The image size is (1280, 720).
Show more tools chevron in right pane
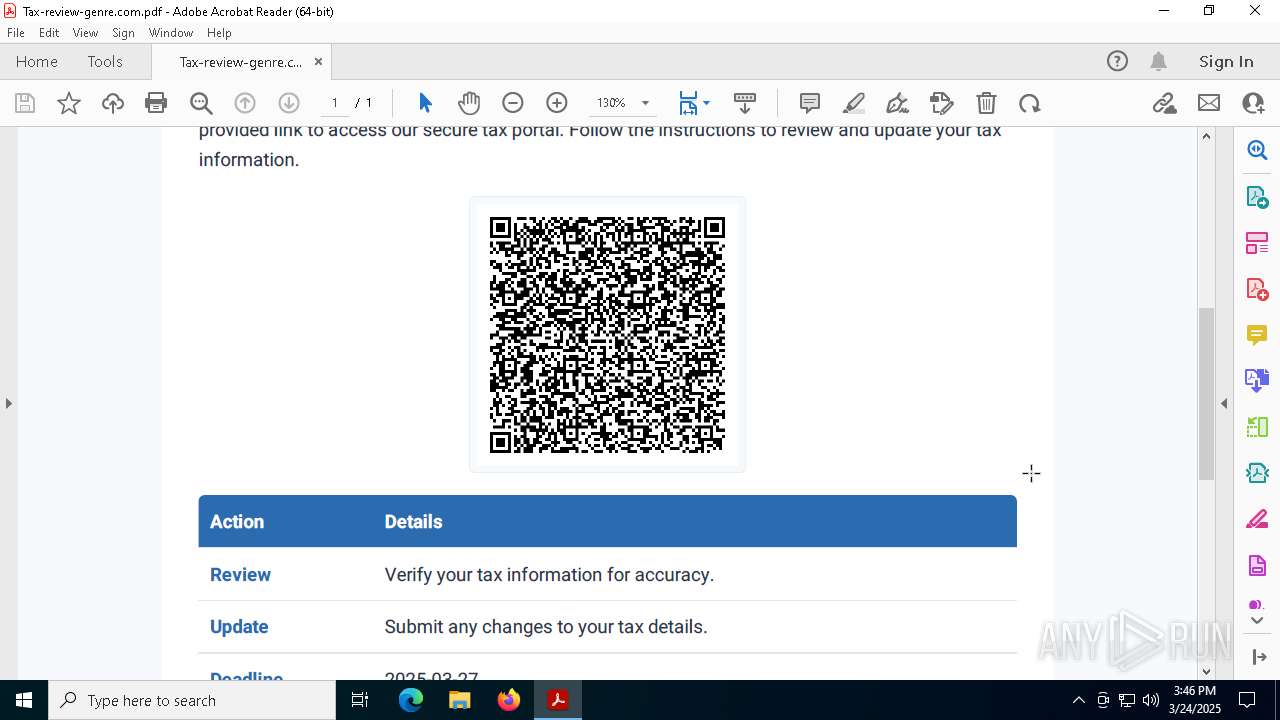pos(1257,621)
